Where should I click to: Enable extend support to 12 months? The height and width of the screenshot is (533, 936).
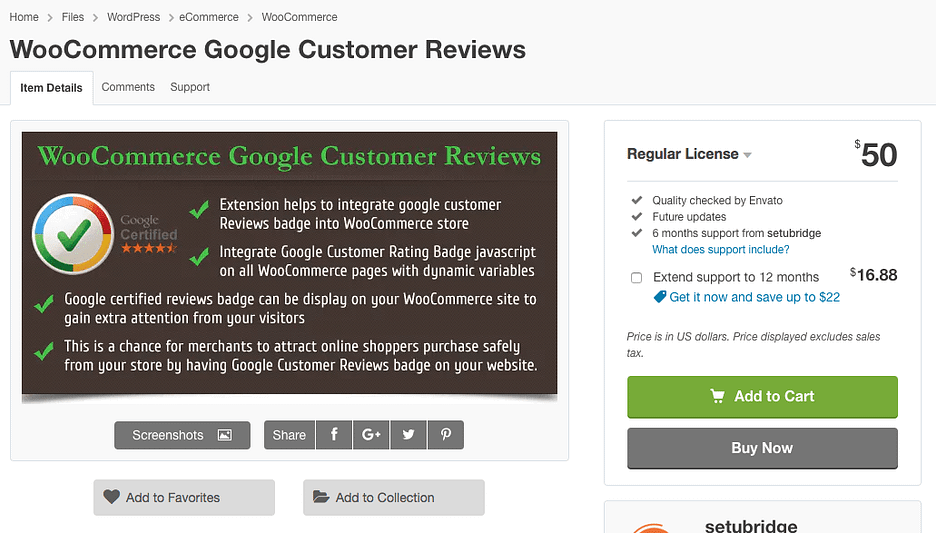[637, 278]
